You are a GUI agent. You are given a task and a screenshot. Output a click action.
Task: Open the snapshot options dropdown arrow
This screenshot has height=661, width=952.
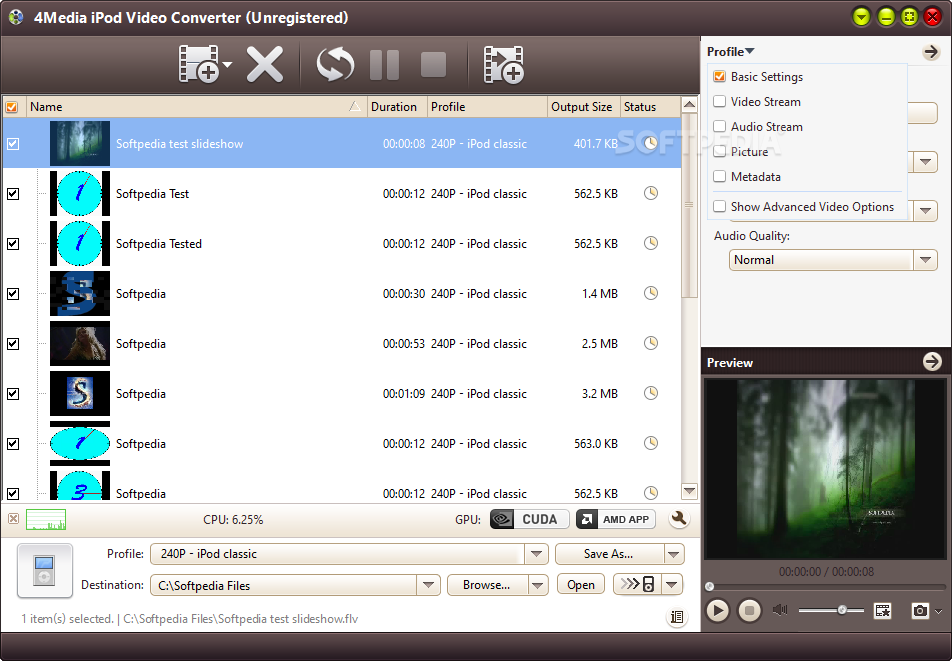939,611
